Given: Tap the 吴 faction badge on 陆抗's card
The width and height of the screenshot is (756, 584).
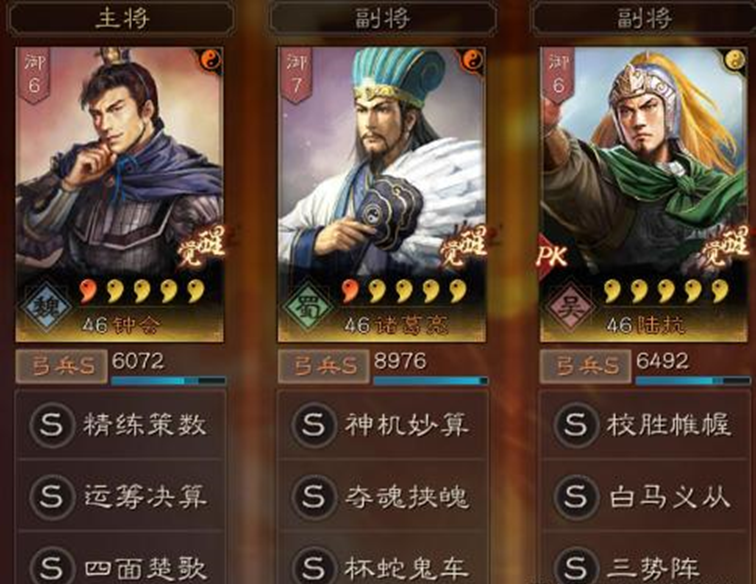Looking at the screenshot, I should tap(569, 307).
